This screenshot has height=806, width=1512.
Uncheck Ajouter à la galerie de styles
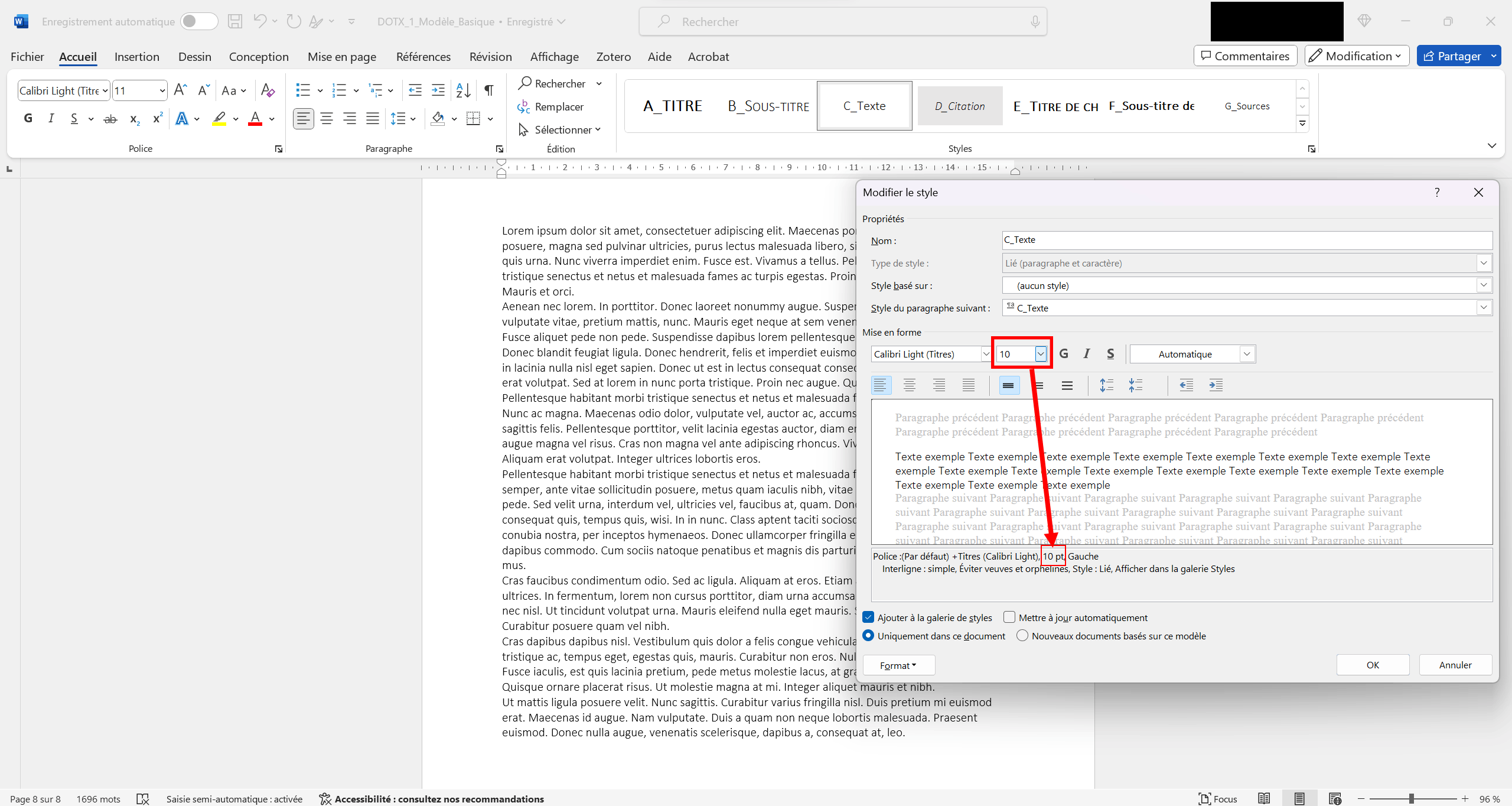click(868, 617)
